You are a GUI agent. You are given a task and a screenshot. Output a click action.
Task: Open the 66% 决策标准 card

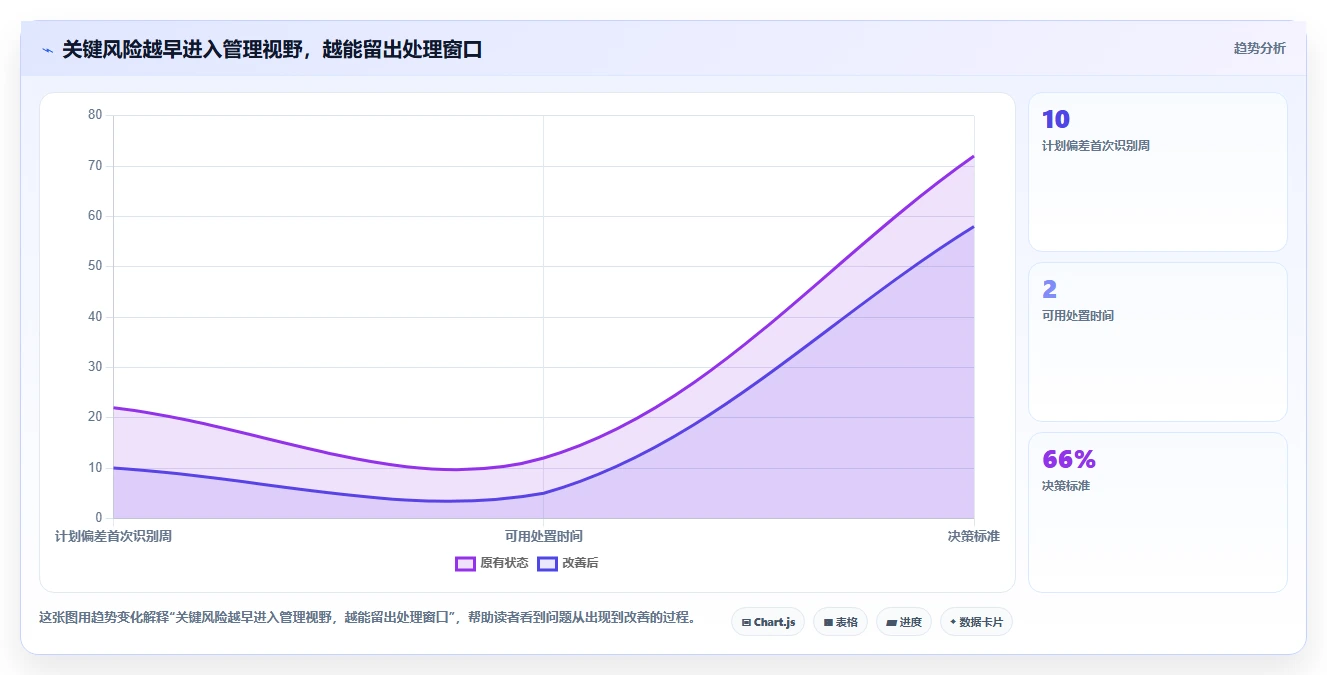click(1157, 512)
